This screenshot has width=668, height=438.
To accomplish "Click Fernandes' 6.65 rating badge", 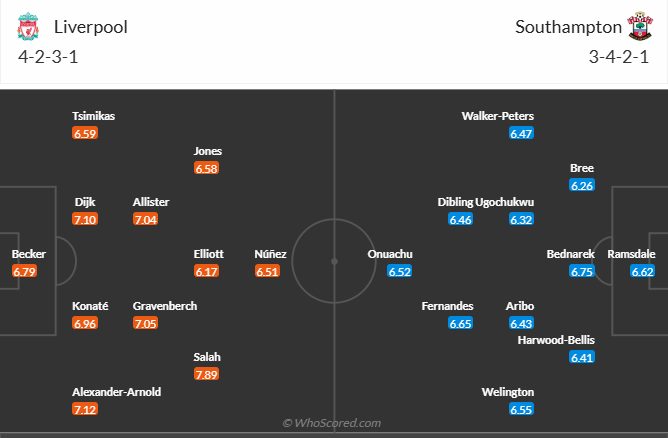I will [x=460, y=323].
